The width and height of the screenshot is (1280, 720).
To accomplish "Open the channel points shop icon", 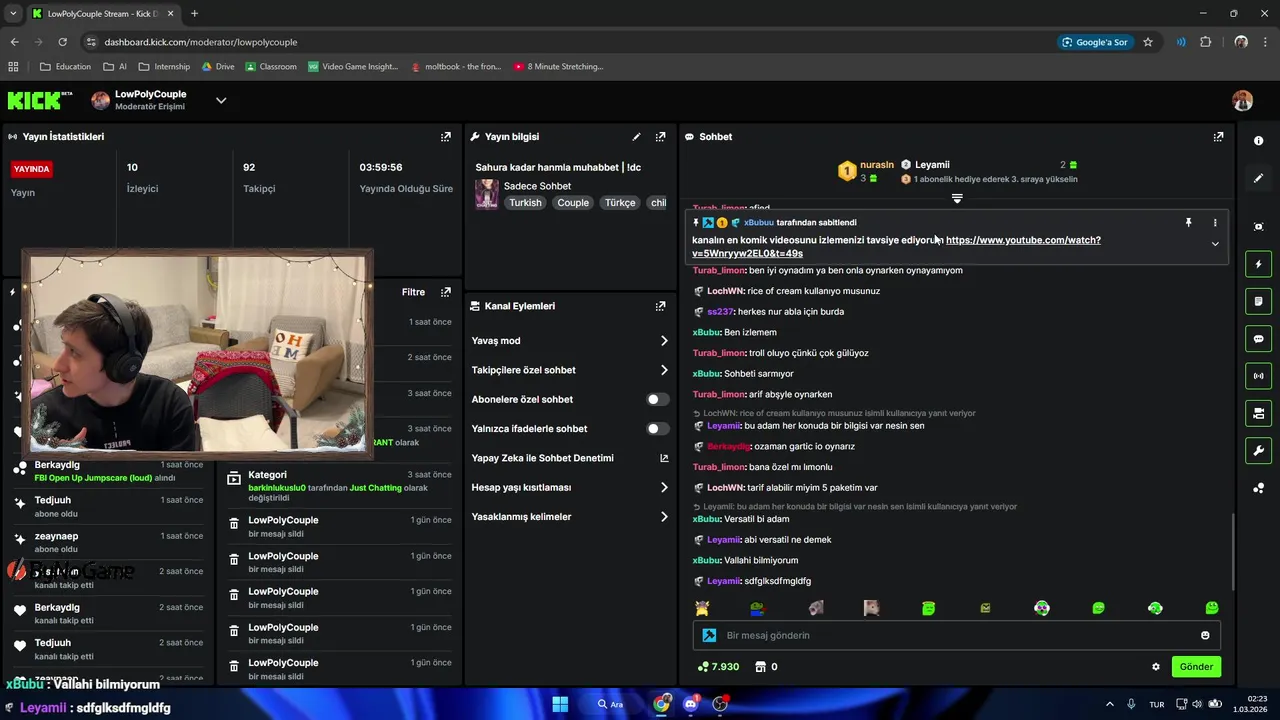I will pyautogui.click(x=760, y=667).
